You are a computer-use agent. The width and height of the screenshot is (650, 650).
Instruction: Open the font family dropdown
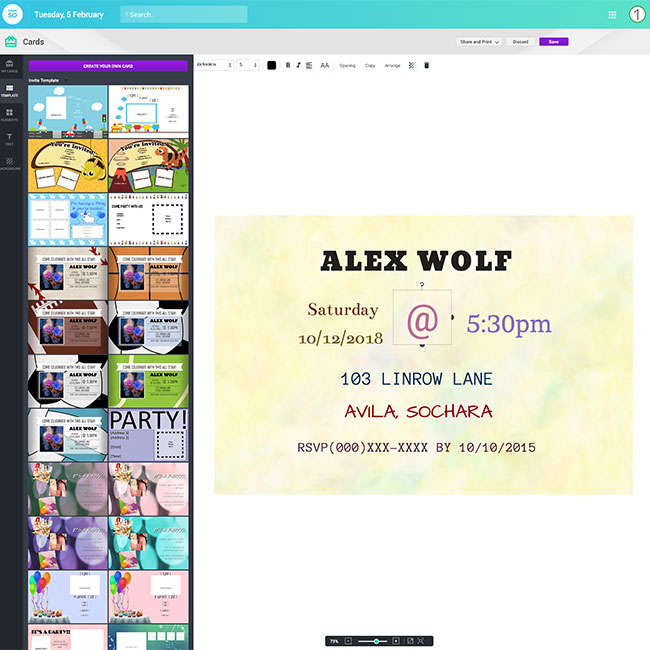(214, 65)
